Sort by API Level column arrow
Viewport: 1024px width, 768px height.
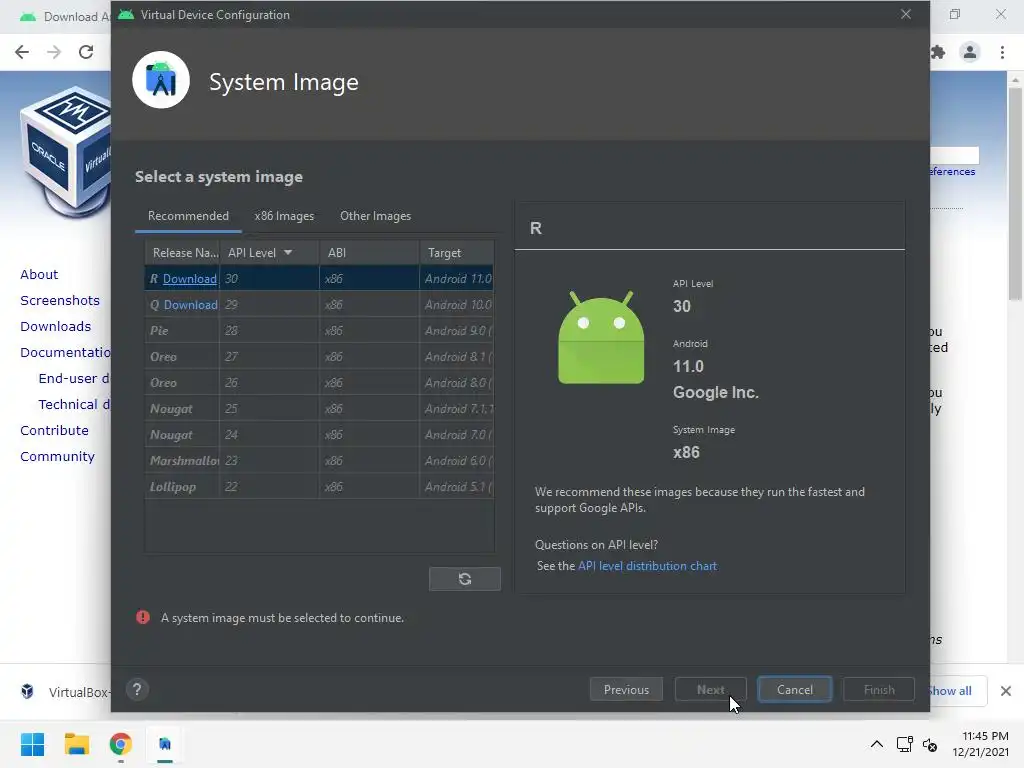click(288, 252)
